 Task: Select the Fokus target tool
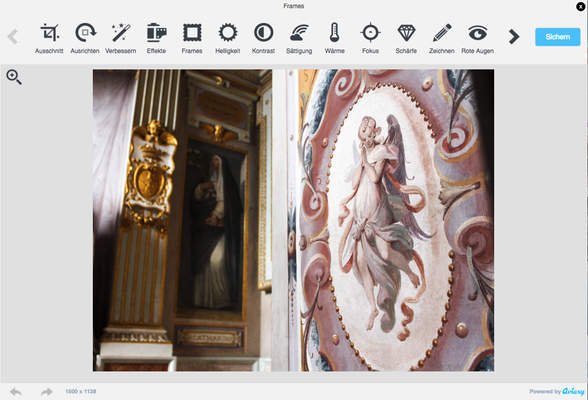click(370, 38)
